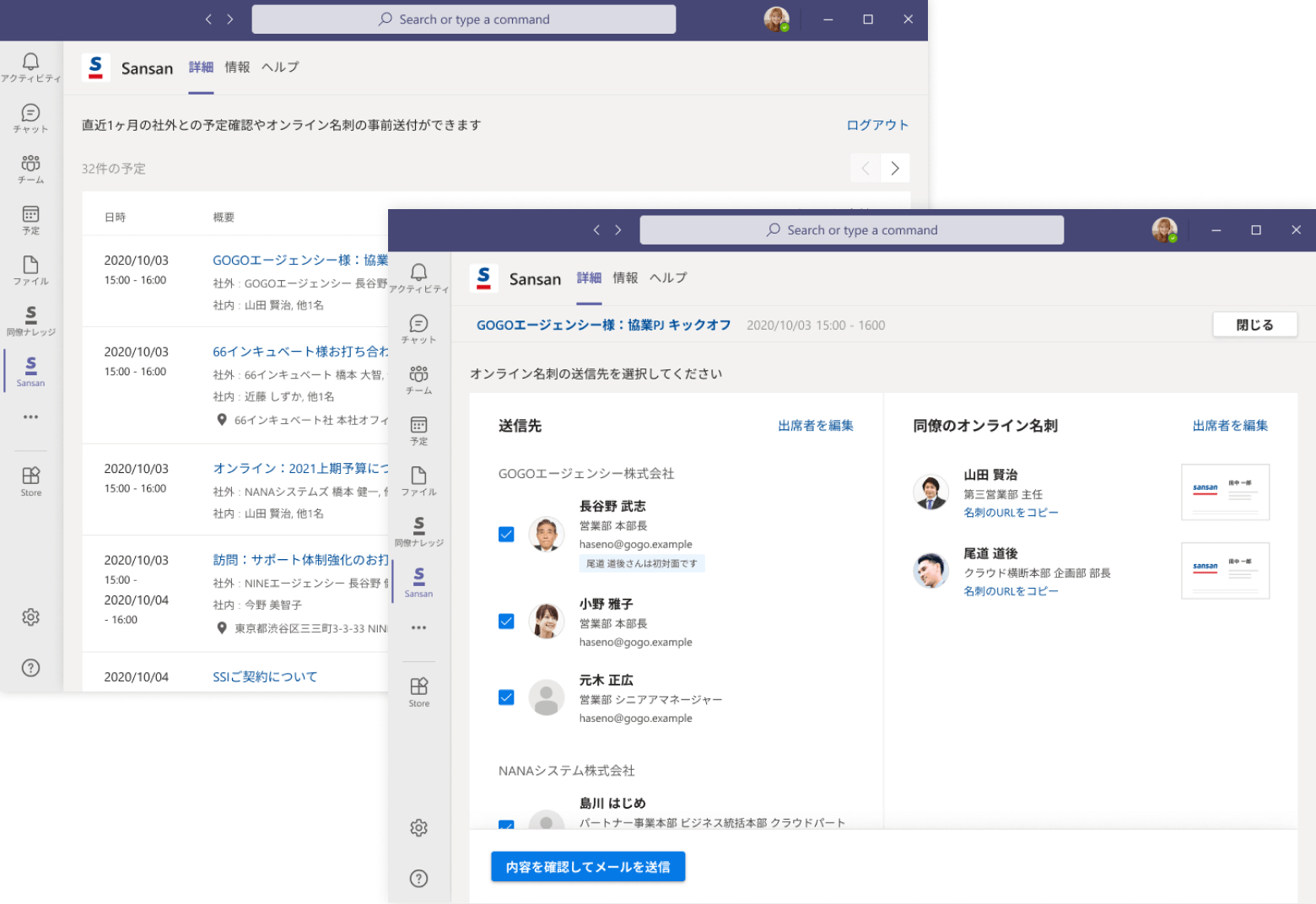Switch to 詳細 tab in front window
This screenshot has height=904, width=1316.
(x=589, y=278)
